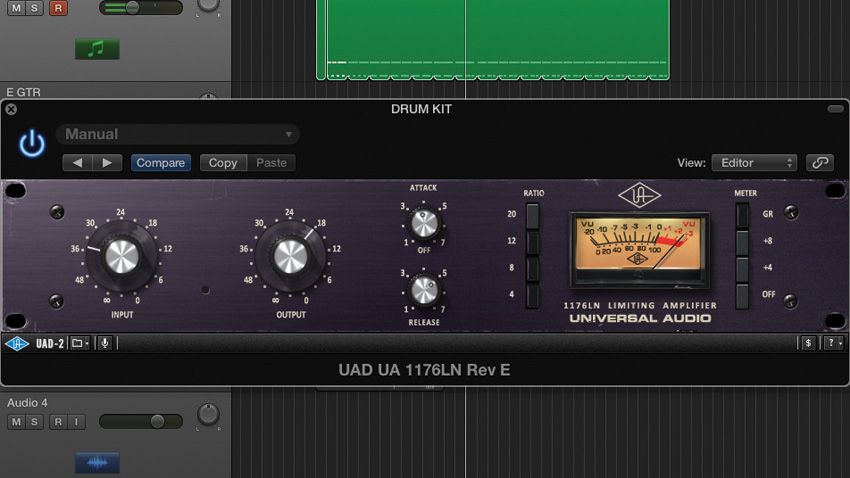Select ratio 20 button
Viewport: 850px width, 478px height.
(x=532, y=215)
